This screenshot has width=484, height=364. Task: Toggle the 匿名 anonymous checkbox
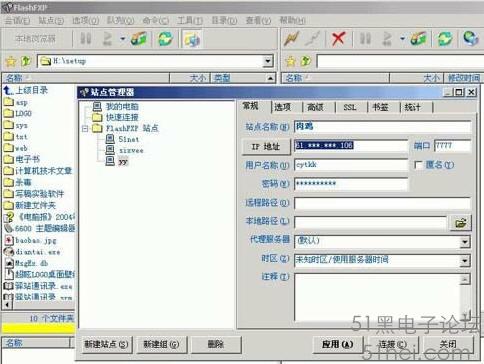pos(418,165)
